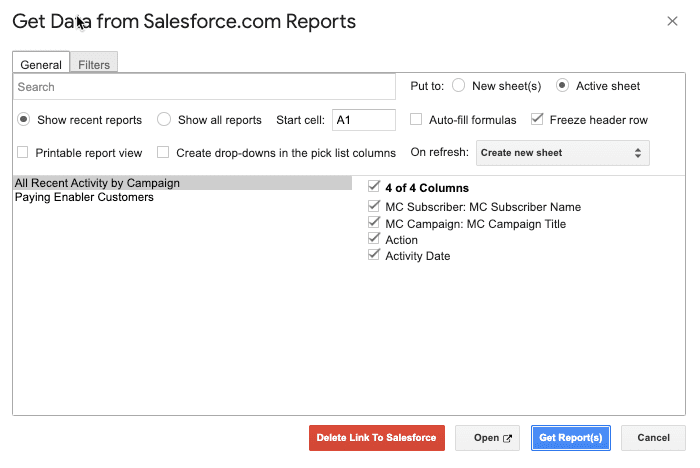Select the General tab
The width and height of the screenshot is (700, 468).
[41, 64]
